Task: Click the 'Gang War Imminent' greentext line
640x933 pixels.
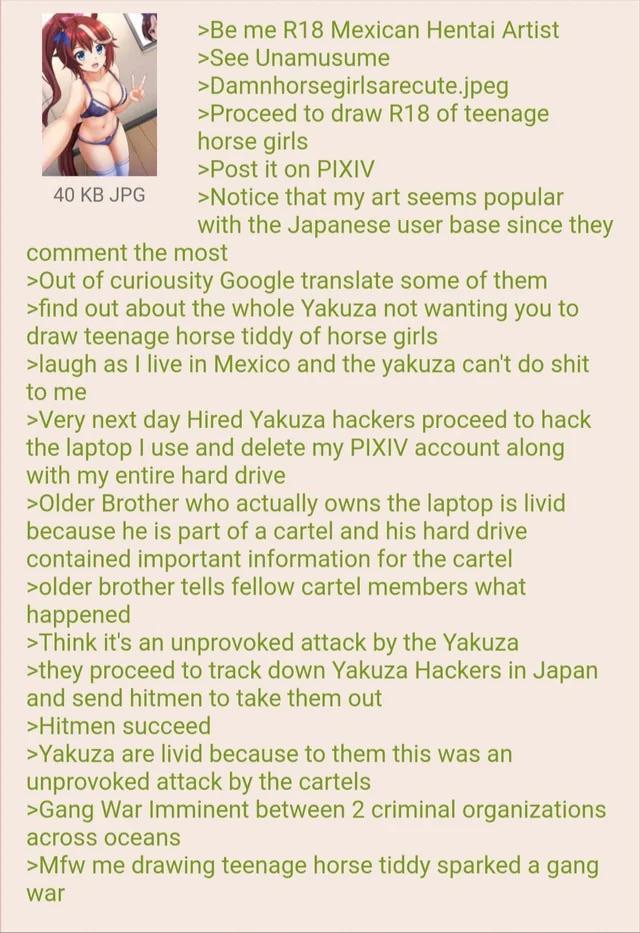Action: (x=316, y=810)
